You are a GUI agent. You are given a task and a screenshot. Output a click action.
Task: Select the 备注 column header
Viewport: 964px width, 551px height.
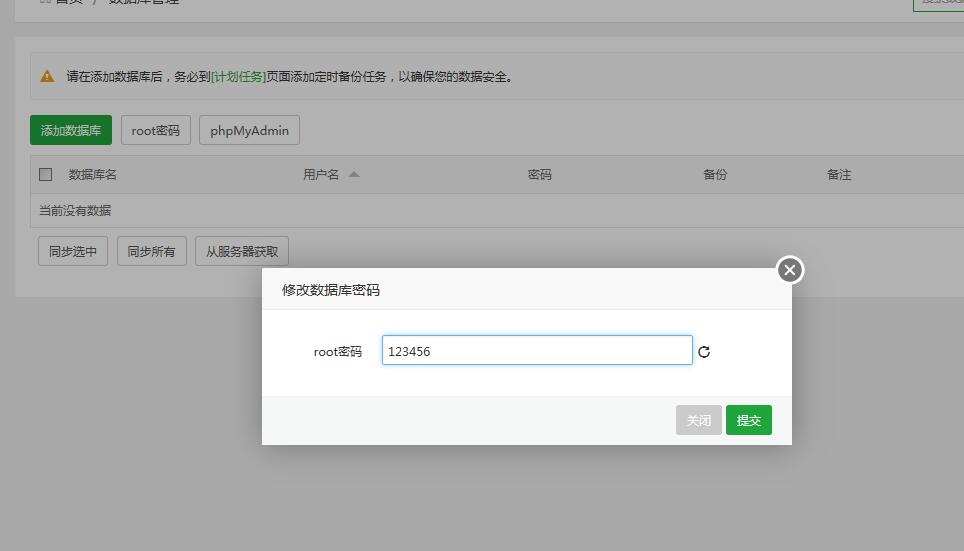coord(838,174)
